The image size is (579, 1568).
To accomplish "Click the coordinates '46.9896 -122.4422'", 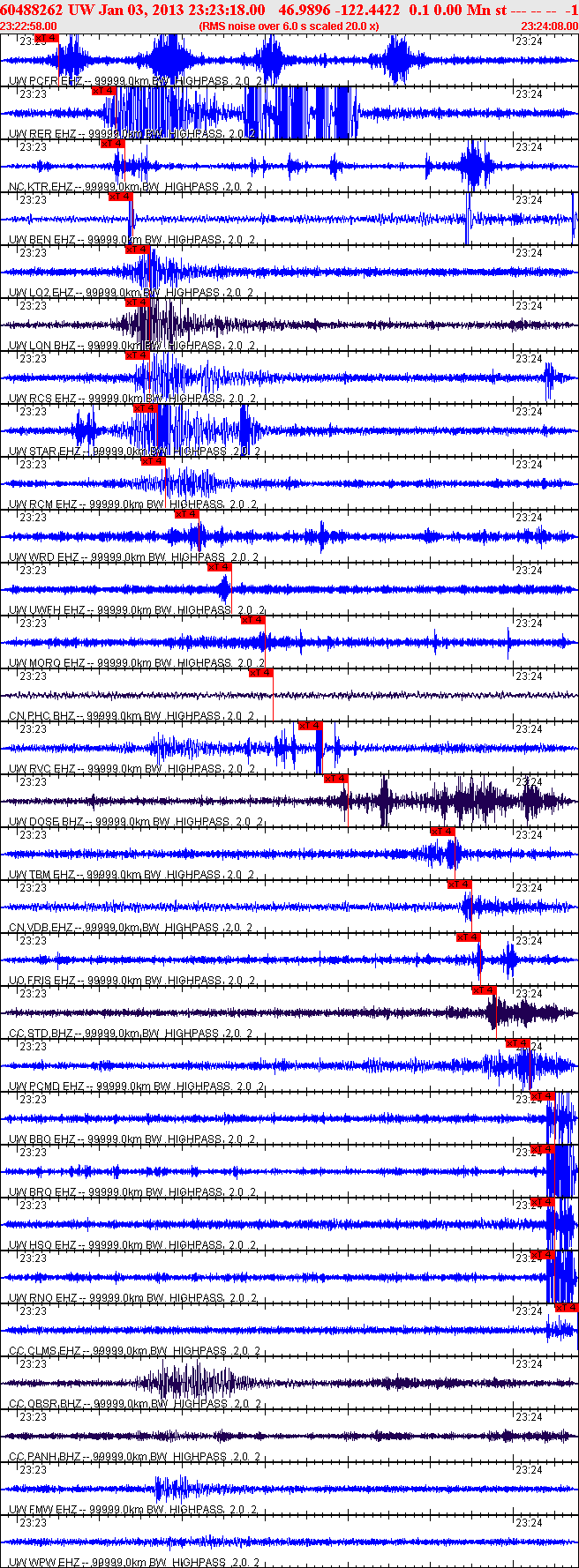I will [x=339, y=10].
